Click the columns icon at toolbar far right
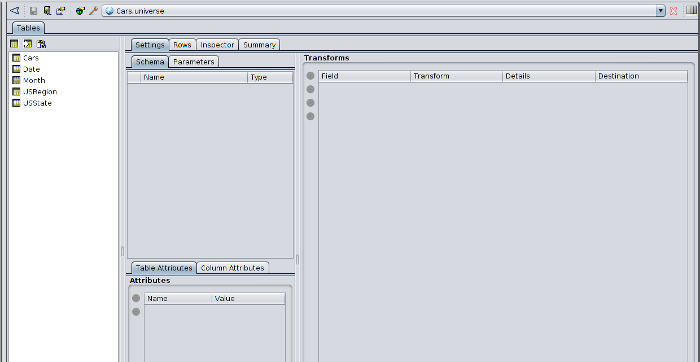 pos(692,11)
